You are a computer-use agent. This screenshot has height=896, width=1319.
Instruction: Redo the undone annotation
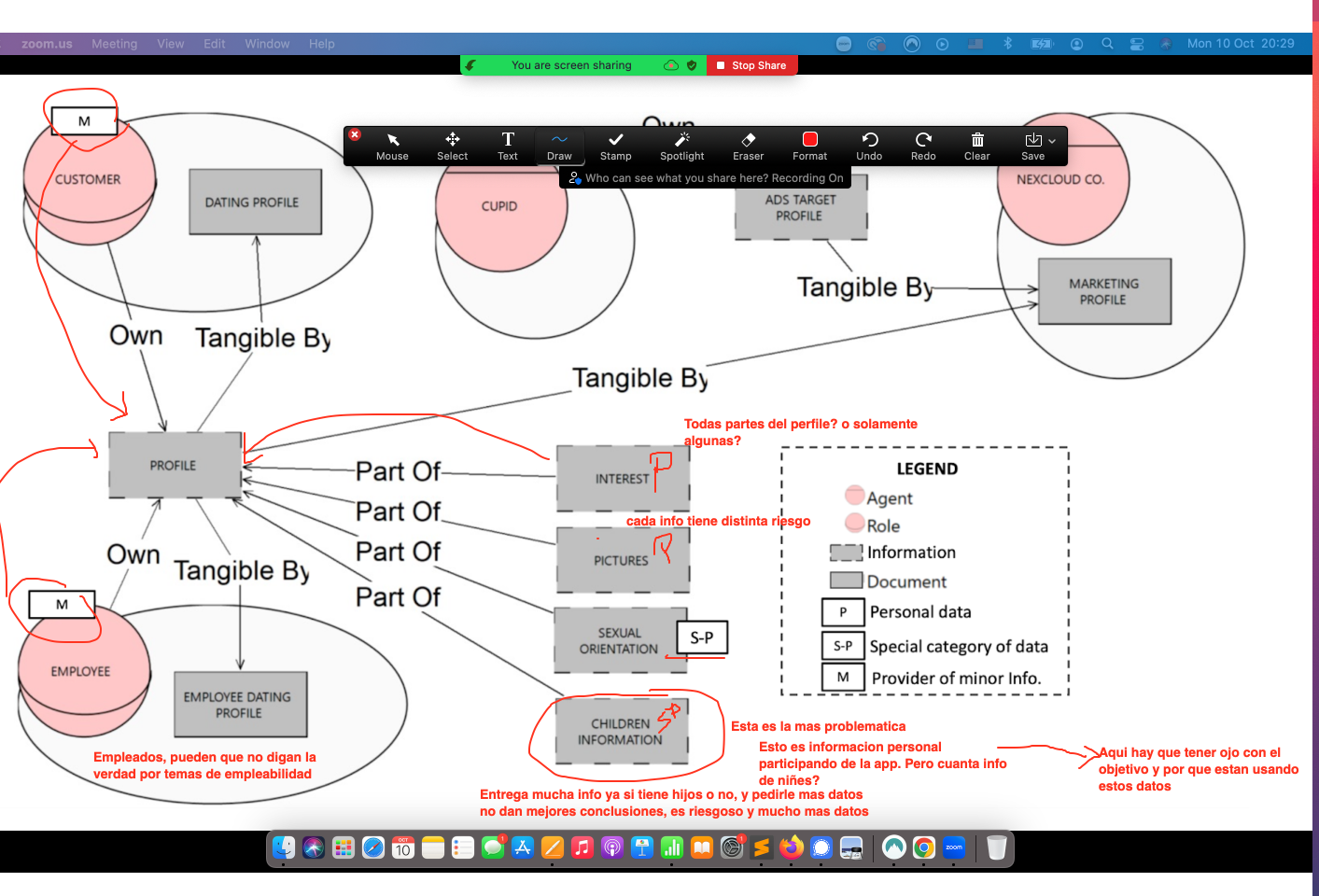point(923,146)
